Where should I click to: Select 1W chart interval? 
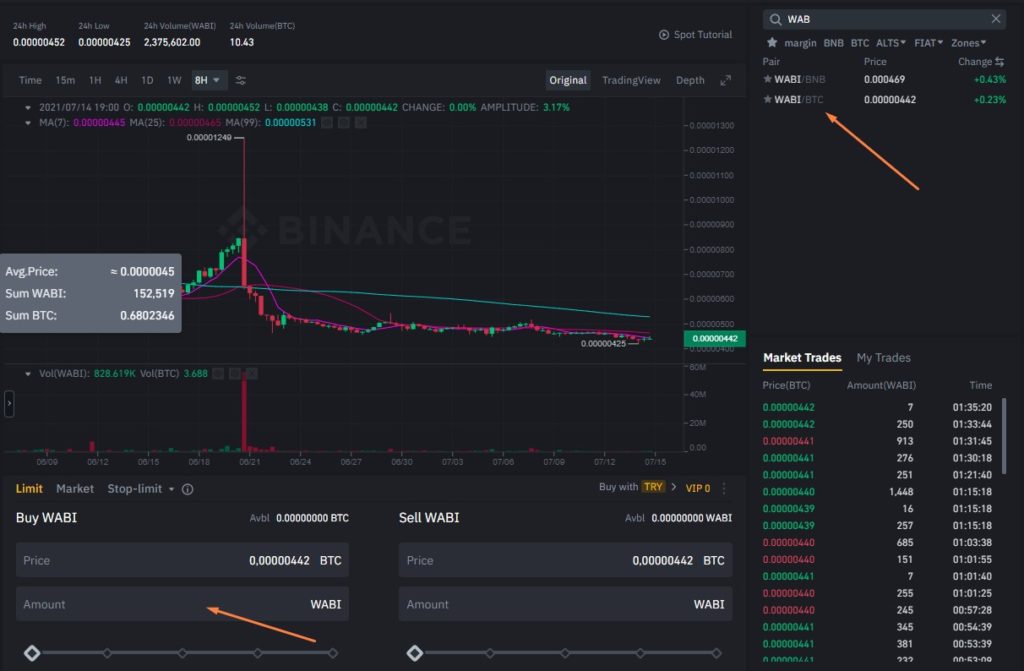(174, 80)
